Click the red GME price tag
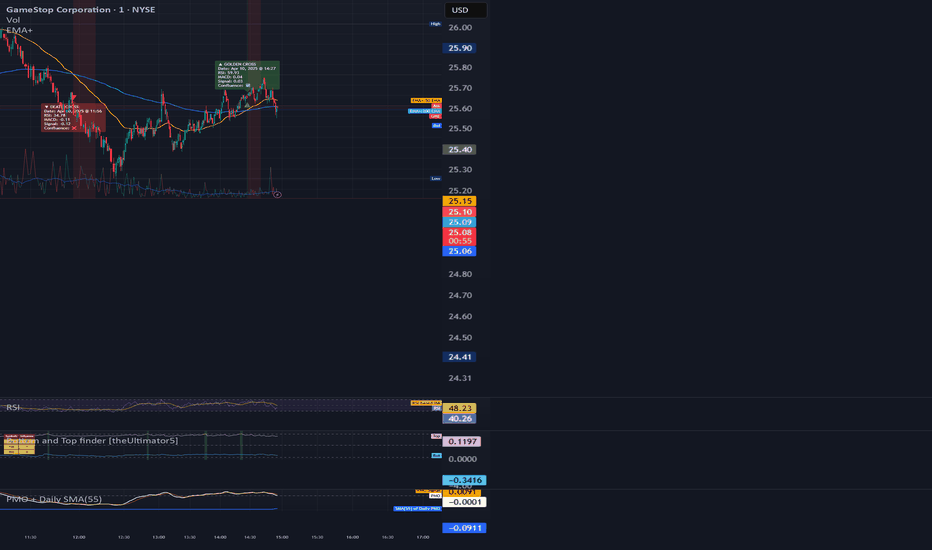 [436, 117]
